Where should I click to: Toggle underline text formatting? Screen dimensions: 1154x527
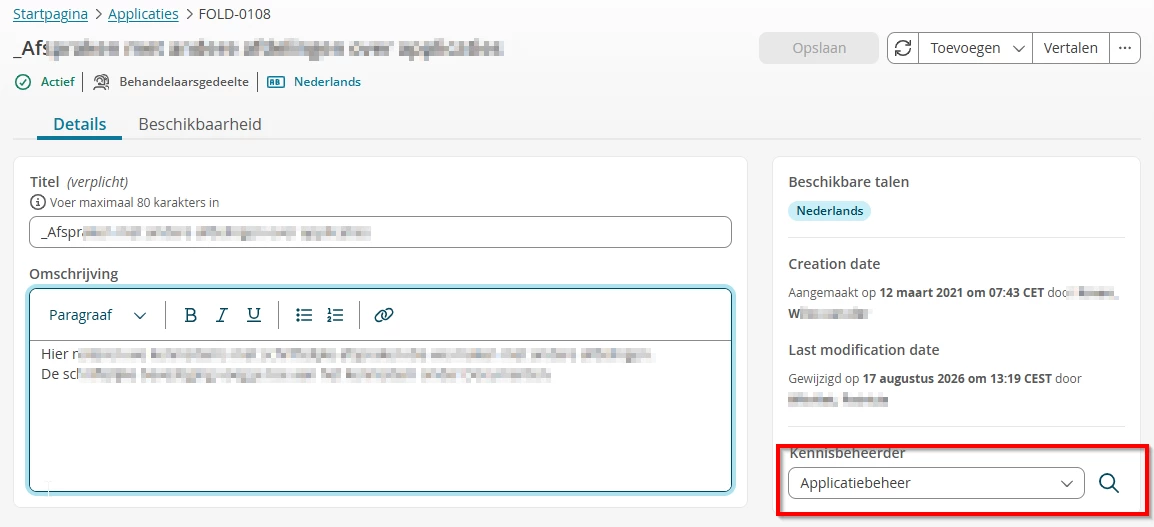(x=254, y=315)
